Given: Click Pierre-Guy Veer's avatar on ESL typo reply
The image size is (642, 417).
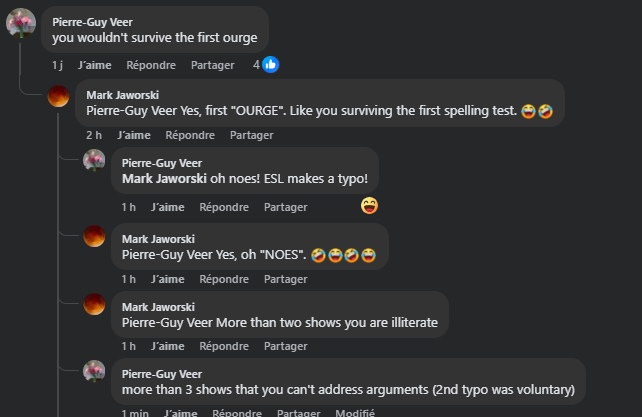Looking at the screenshot, I should [x=94, y=161].
